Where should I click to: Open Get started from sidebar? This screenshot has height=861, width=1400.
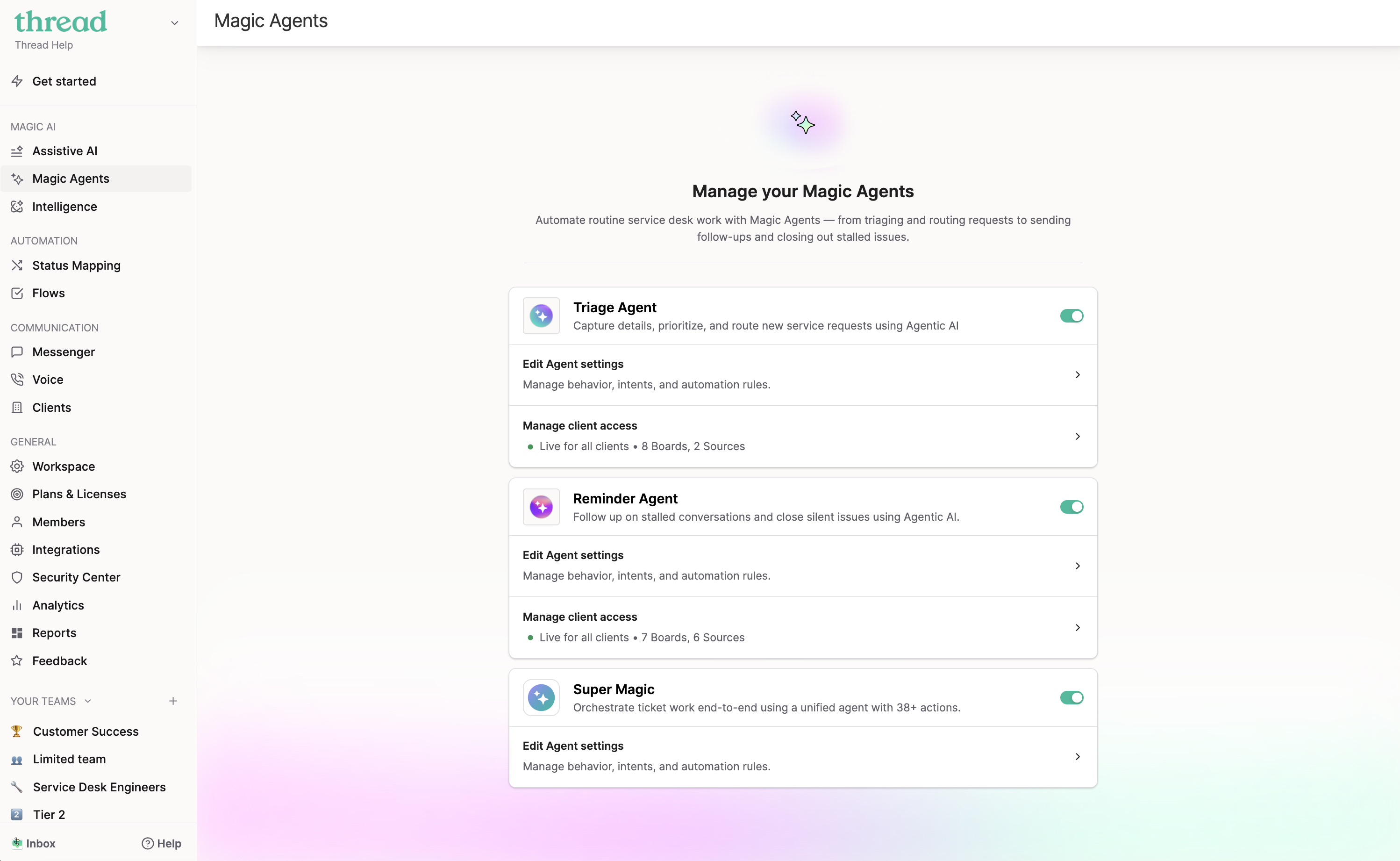click(x=96, y=81)
